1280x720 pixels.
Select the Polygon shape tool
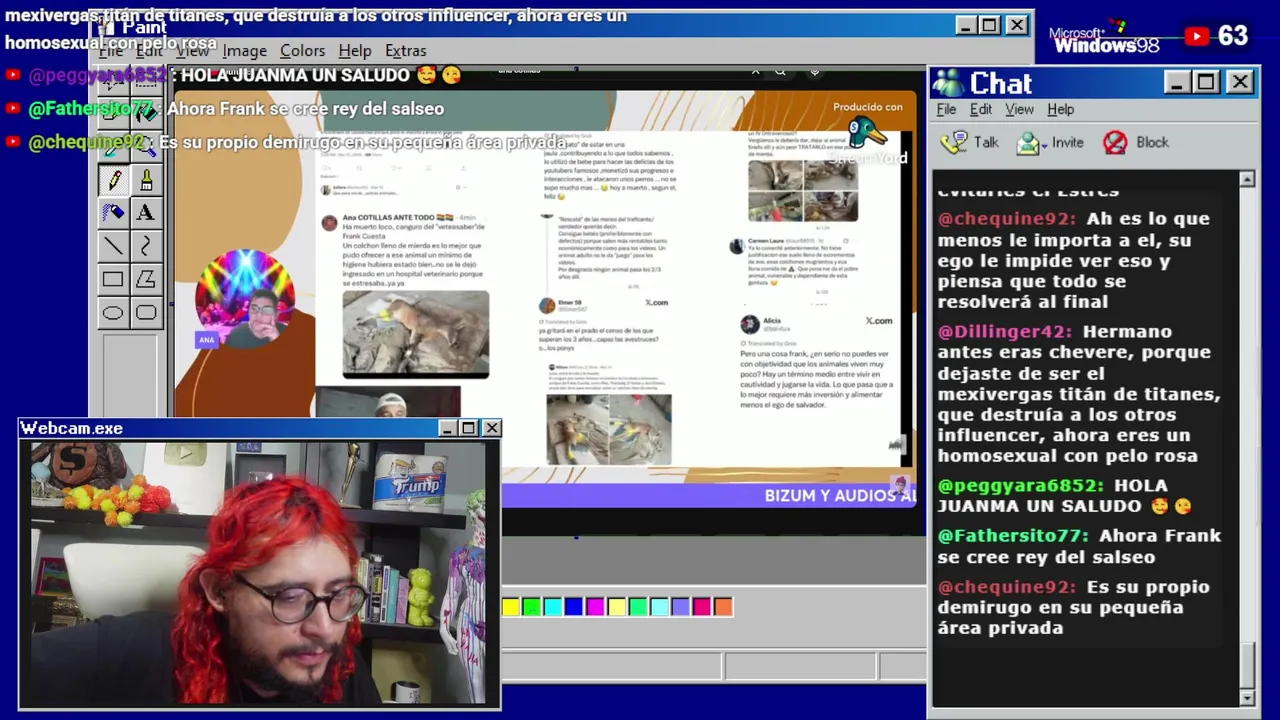tap(146, 280)
